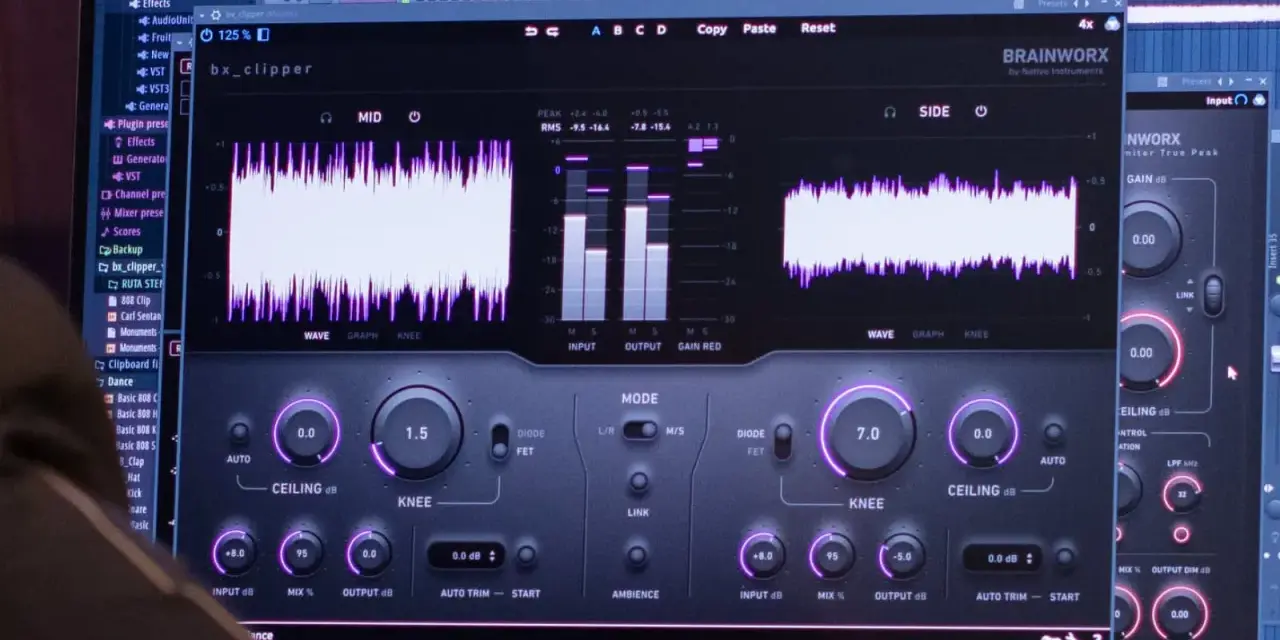Screen dimensions: 1280x640
Task: Flip the SIDE DIODE/FET switch
Action: click(x=782, y=441)
